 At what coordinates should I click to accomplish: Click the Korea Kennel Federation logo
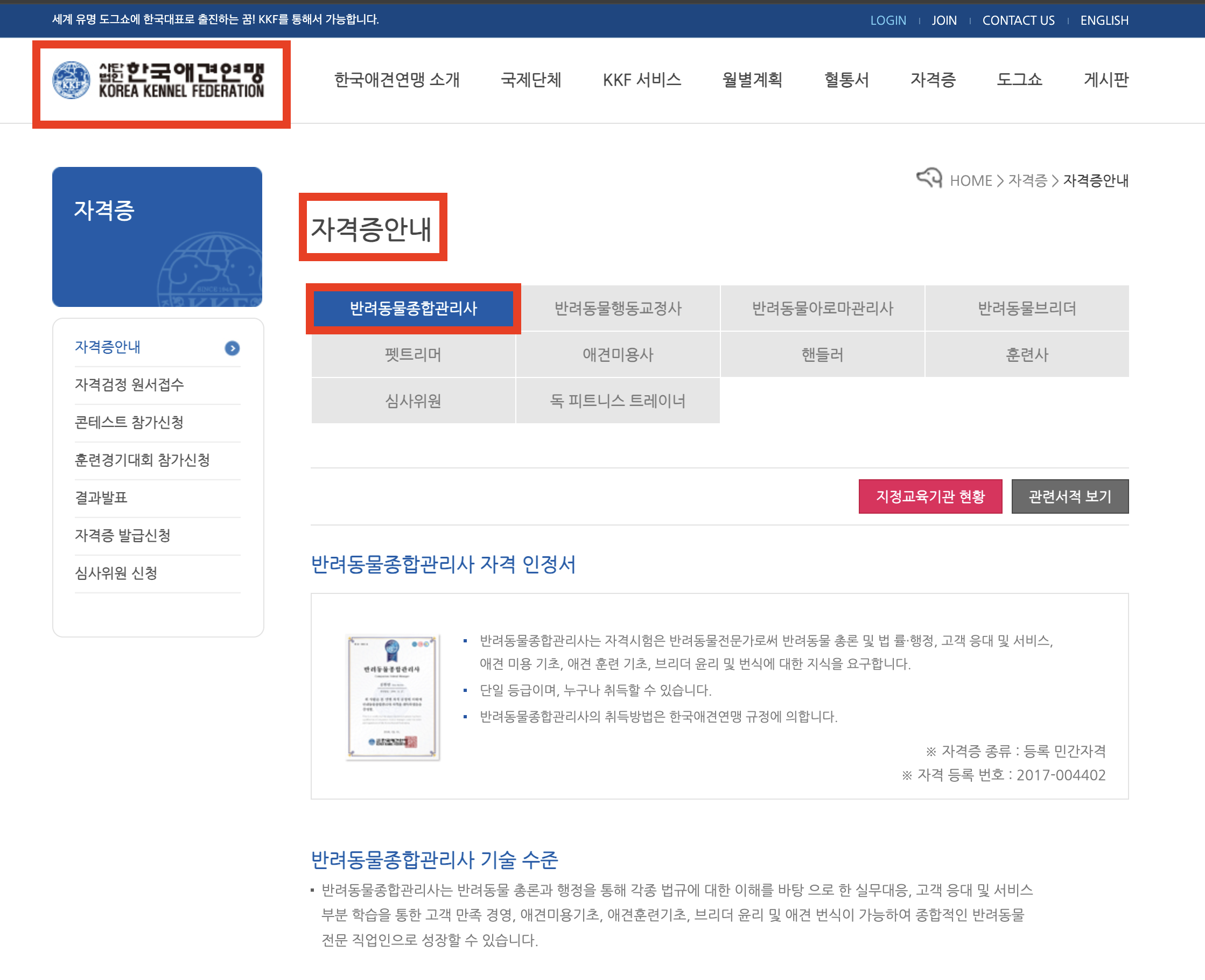click(x=159, y=81)
